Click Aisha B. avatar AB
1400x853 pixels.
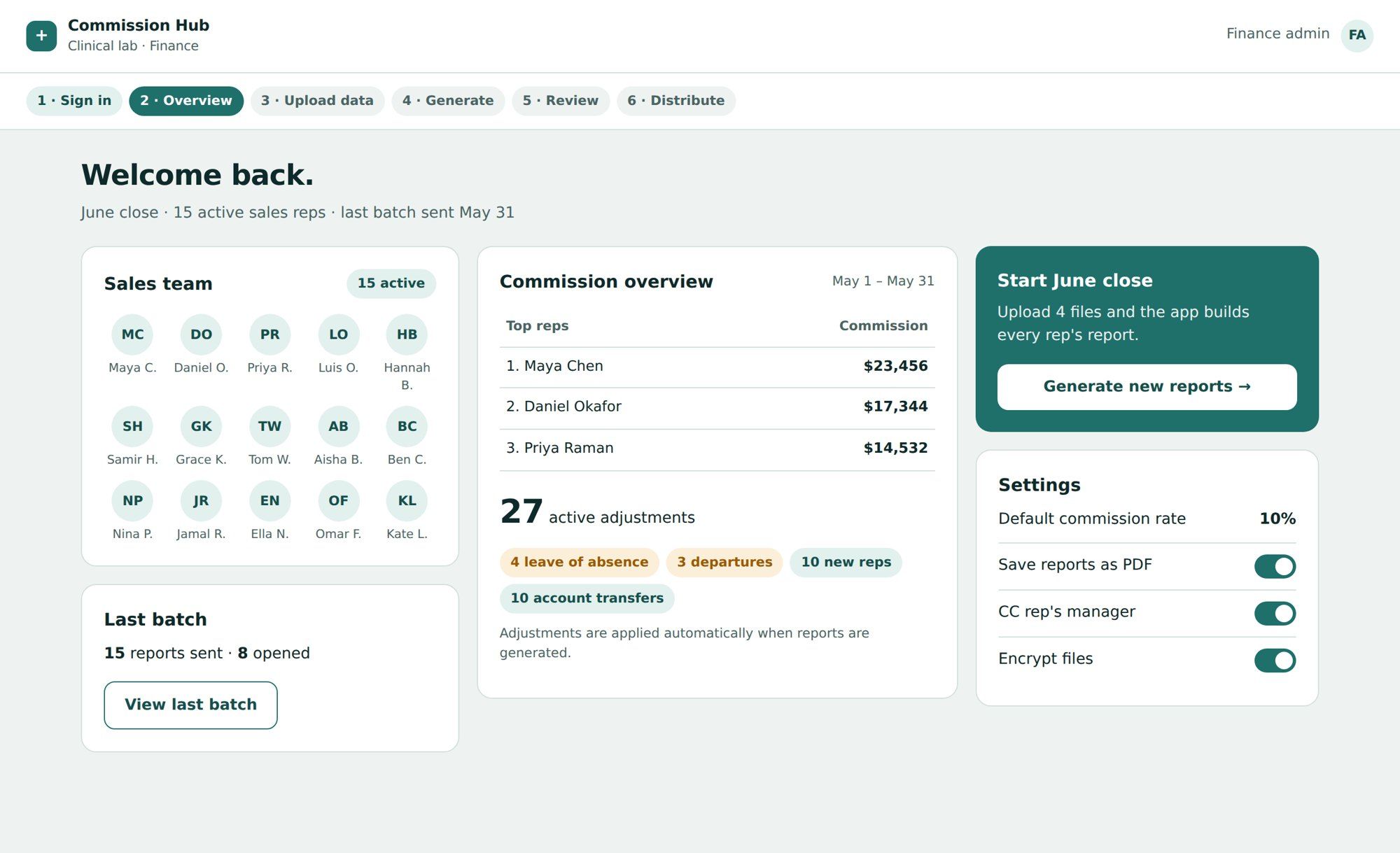click(x=338, y=426)
